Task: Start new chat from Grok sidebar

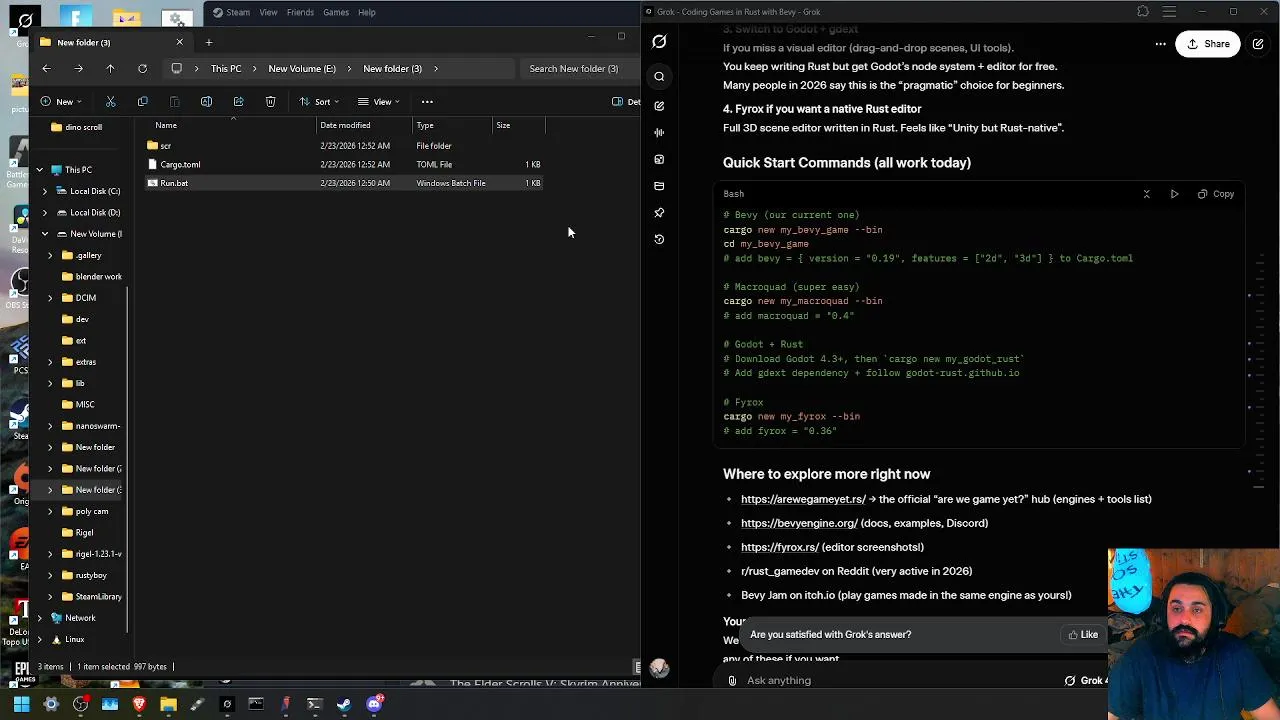Action: [659, 105]
